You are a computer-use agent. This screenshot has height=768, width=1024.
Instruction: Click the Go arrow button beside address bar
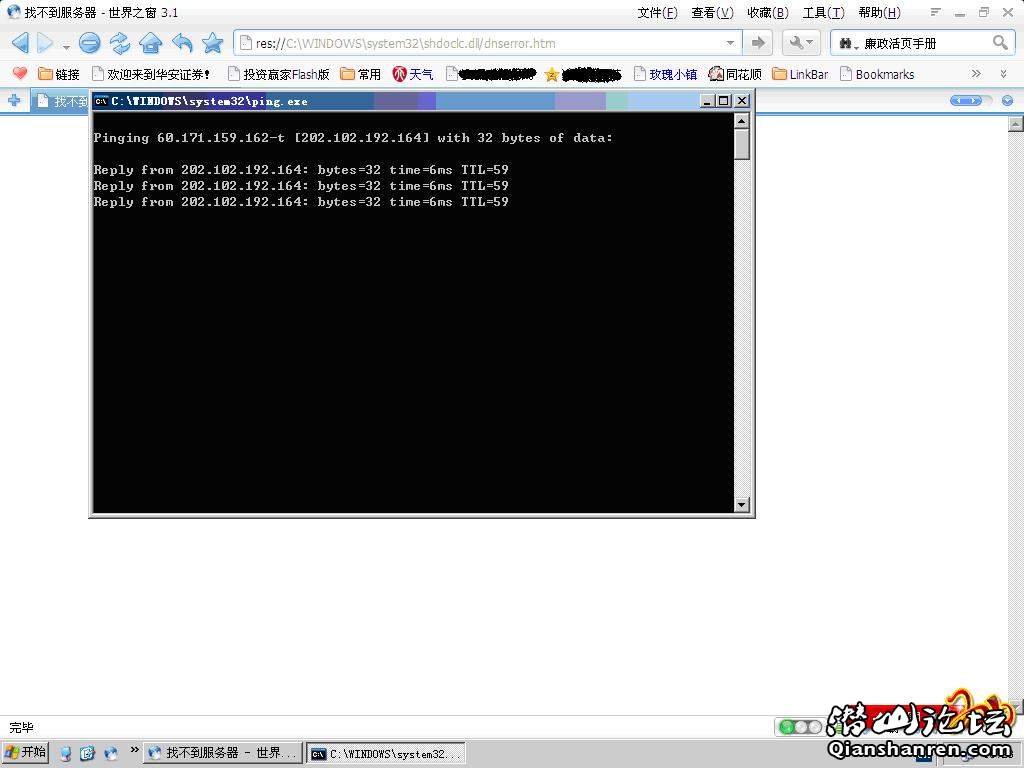(758, 43)
